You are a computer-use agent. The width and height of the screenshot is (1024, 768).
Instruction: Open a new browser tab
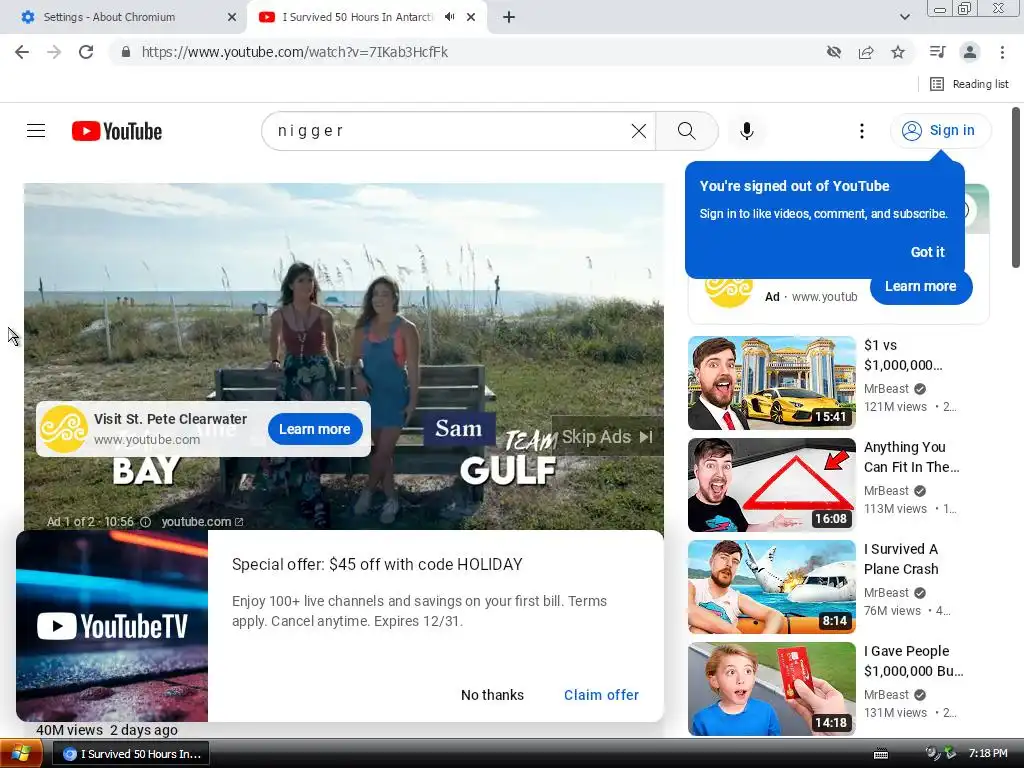click(x=509, y=18)
